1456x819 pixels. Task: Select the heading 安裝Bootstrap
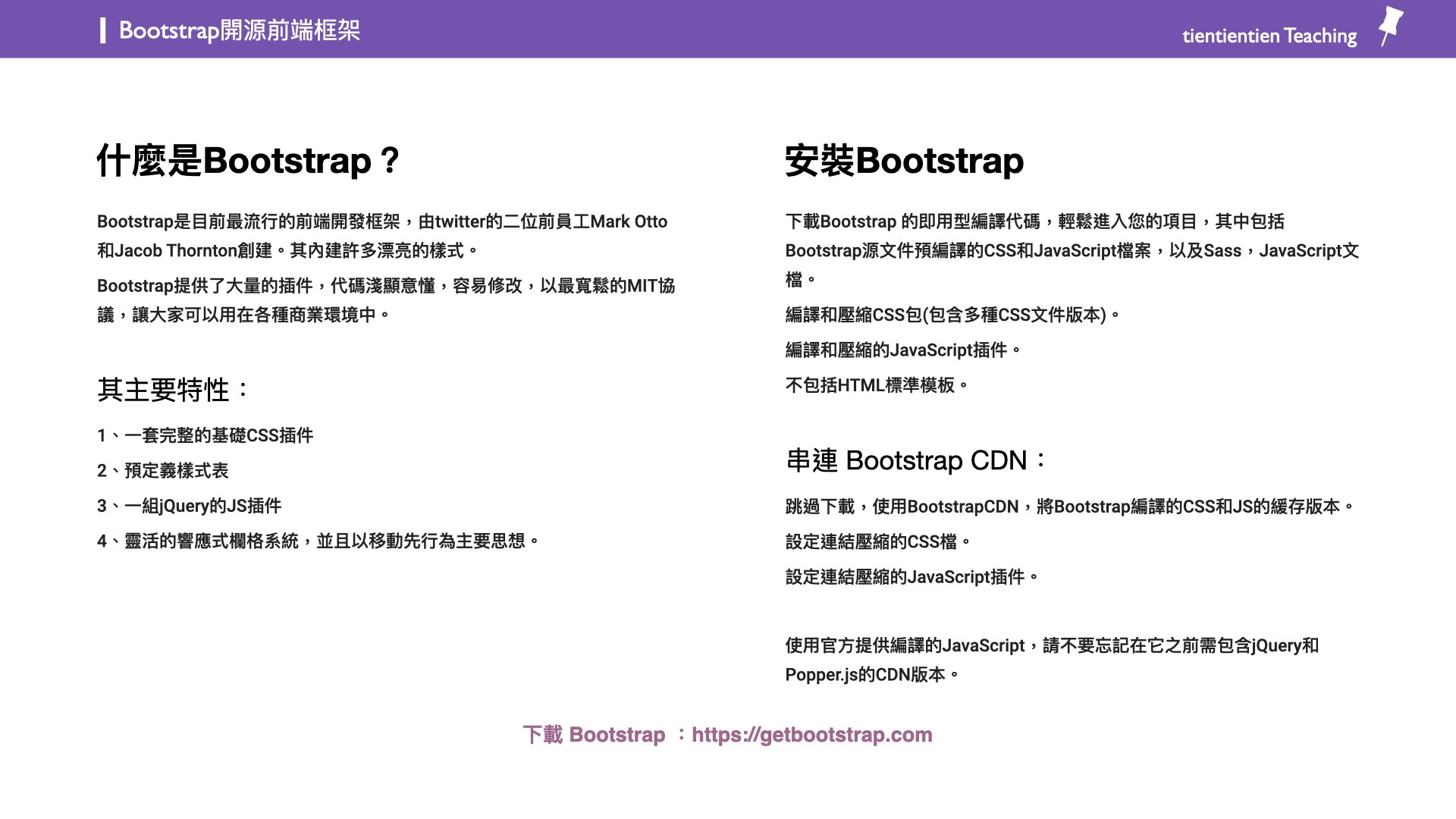tap(905, 161)
